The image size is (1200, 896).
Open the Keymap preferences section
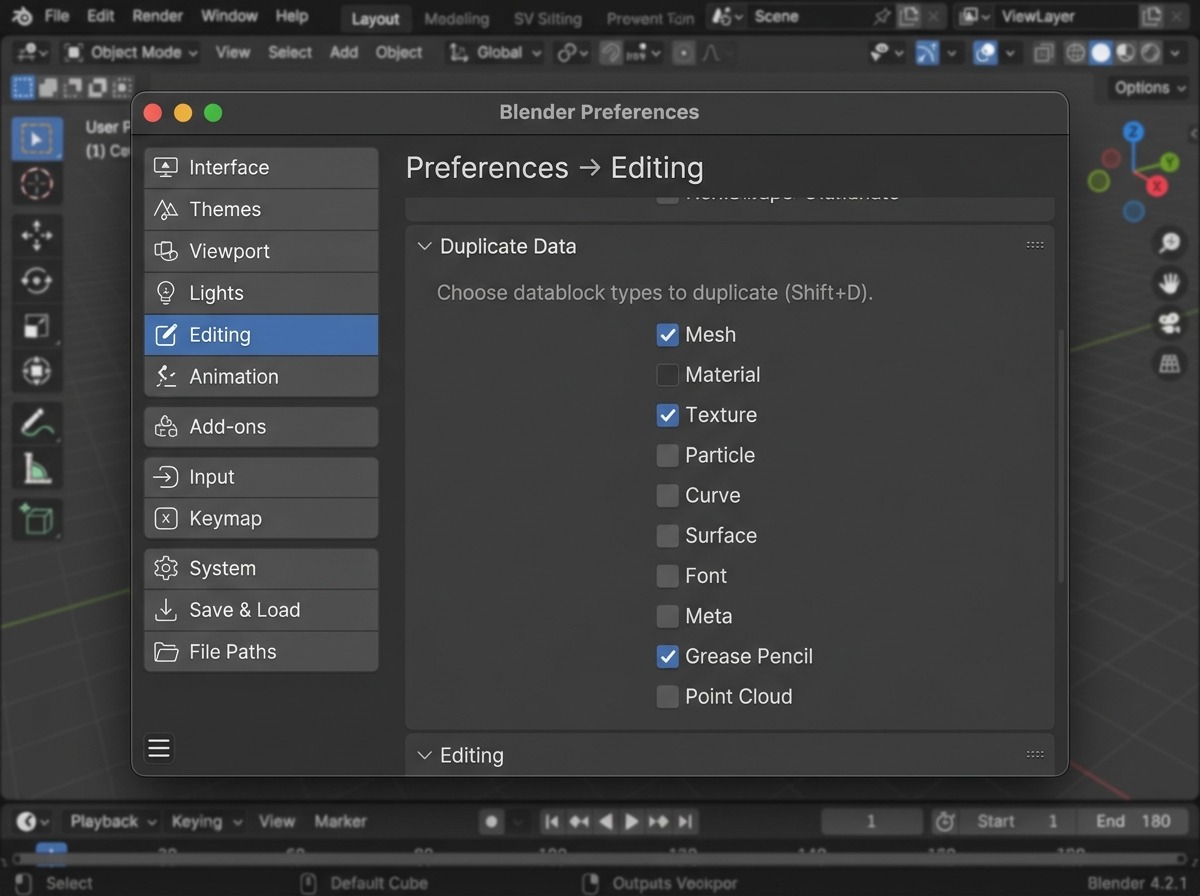[x=261, y=519]
